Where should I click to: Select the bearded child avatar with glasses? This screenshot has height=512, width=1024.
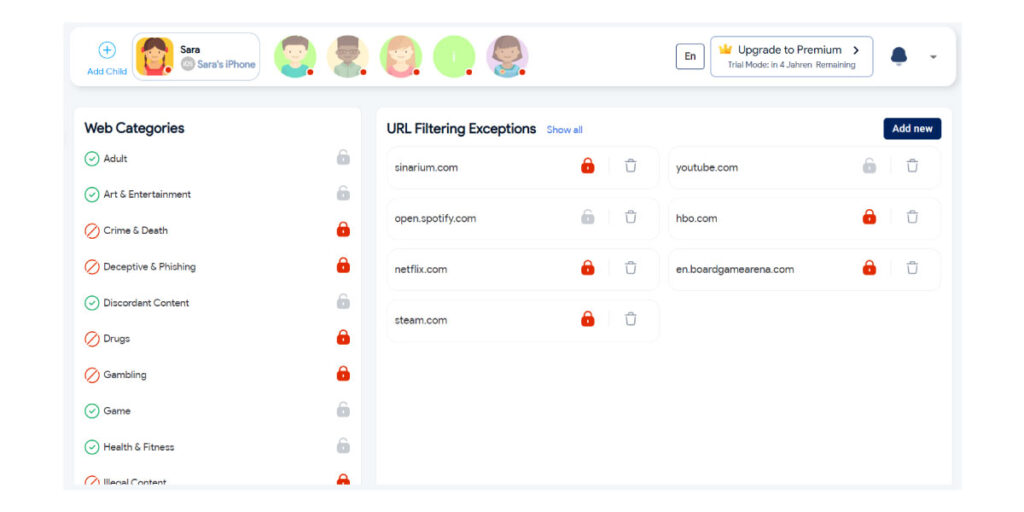click(347, 57)
